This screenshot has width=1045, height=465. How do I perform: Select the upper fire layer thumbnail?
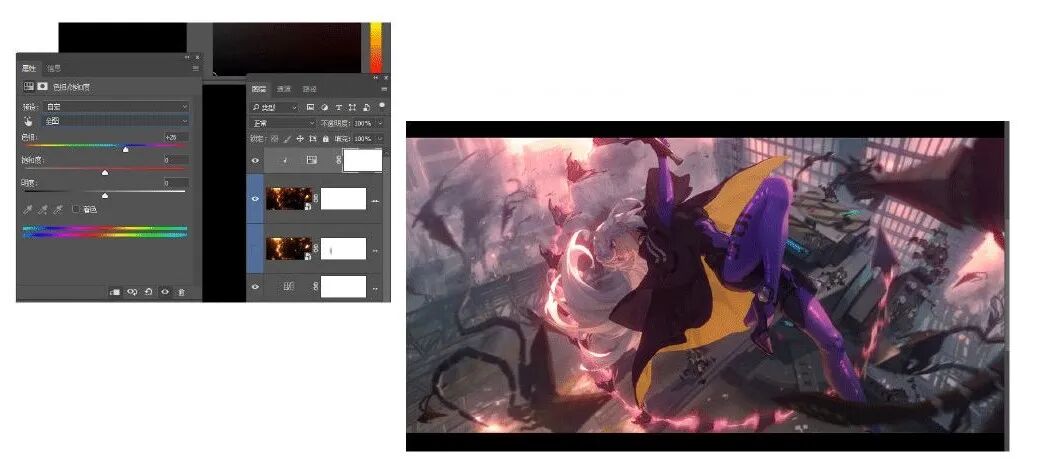tap(289, 199)
